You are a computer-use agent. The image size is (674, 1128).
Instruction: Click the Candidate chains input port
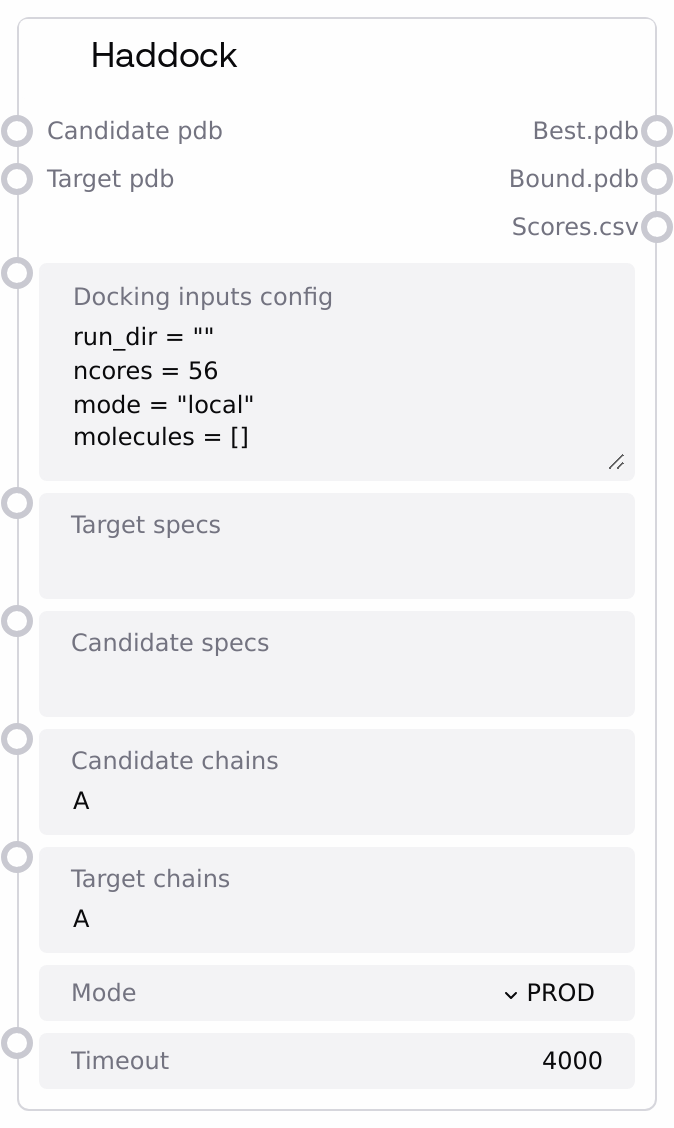17,739
